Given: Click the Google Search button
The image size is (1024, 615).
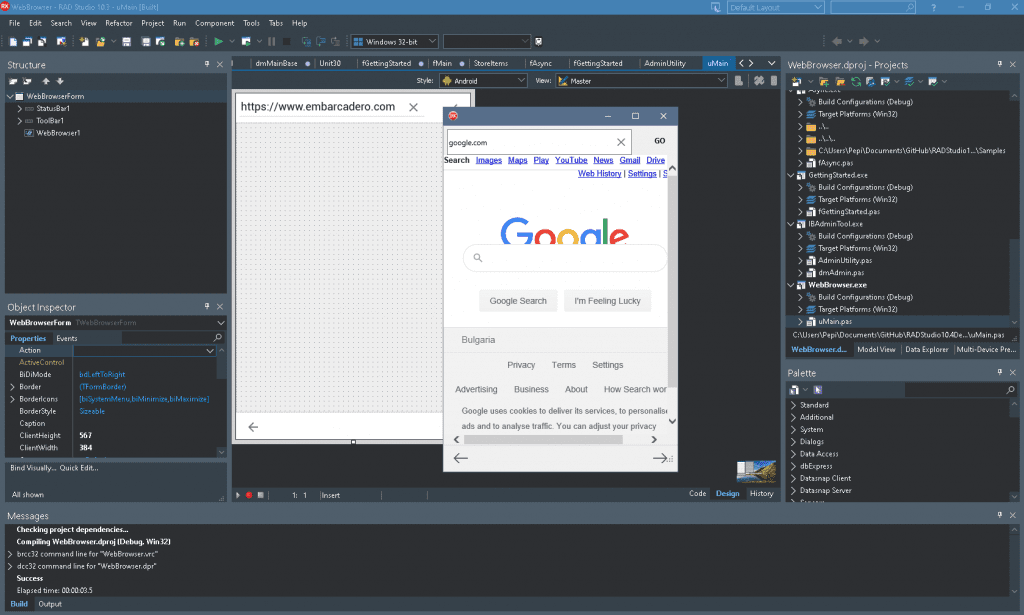Looking at the screenshot, I should click(x=518, y=301).
